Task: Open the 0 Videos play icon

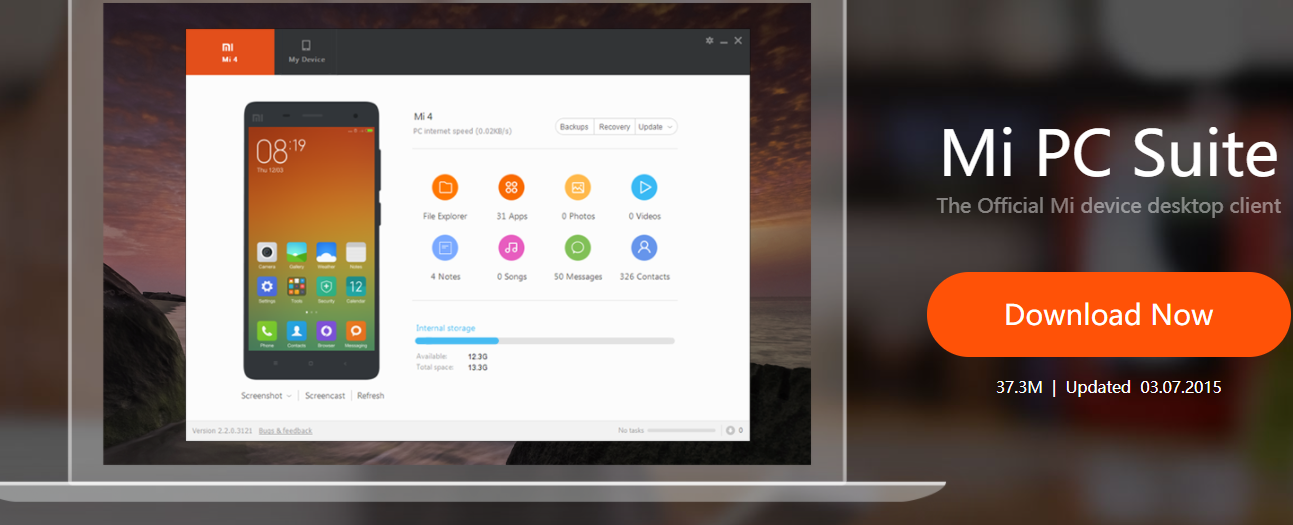Action: [644, 187]
